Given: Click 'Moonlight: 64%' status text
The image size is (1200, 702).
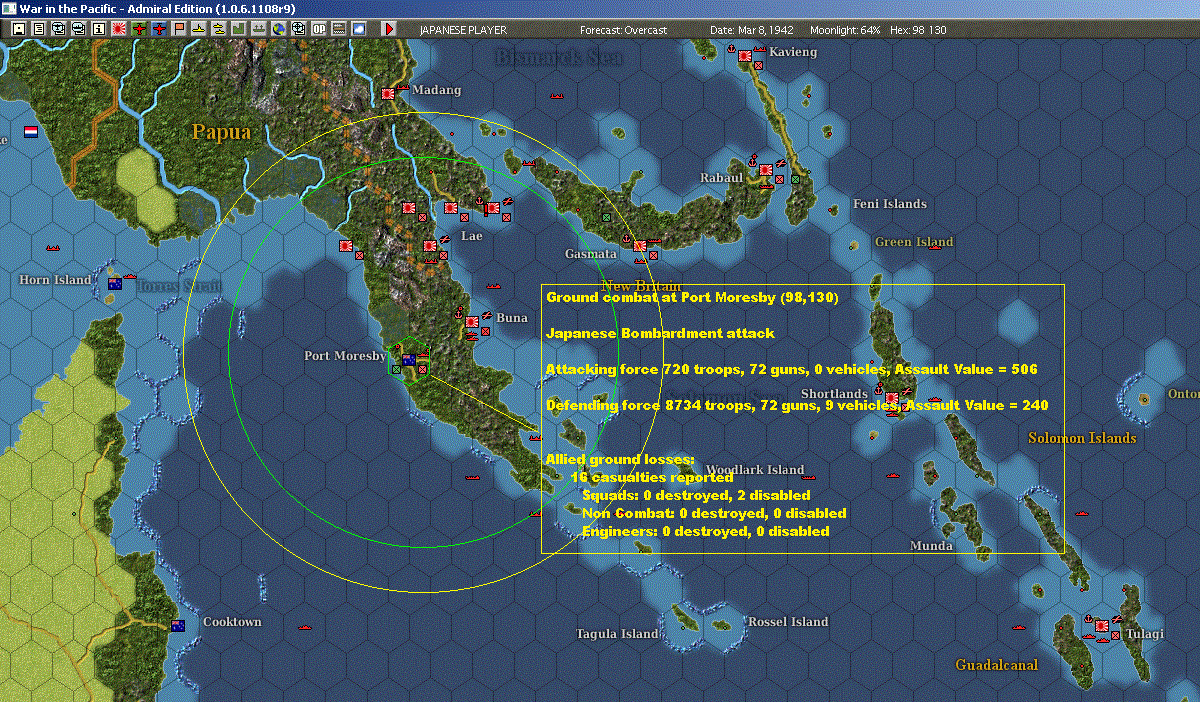Looking at the screenshot, I should [x=845, y=30].
